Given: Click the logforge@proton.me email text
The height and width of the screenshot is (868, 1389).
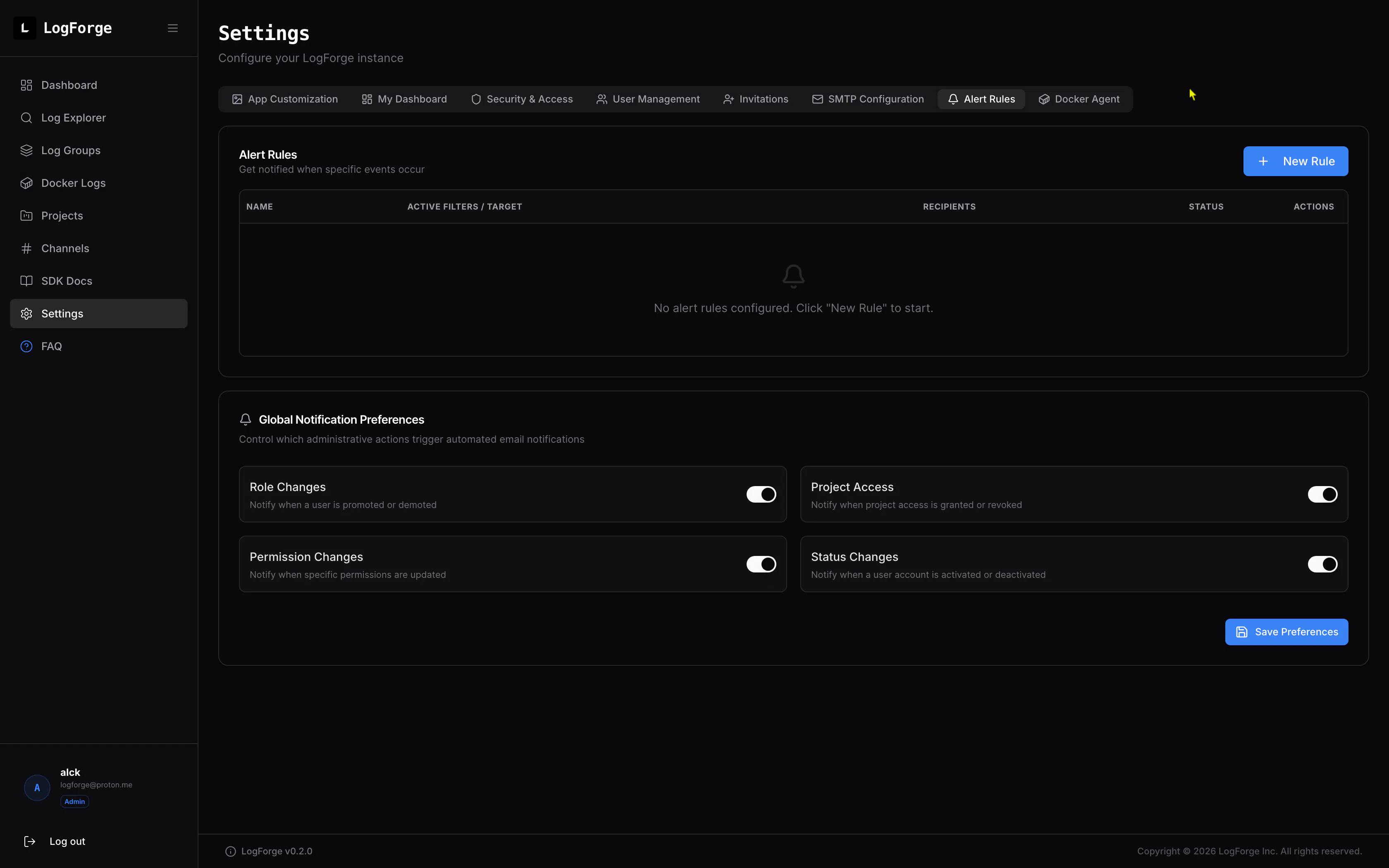Looking at the screenshot, I should coord(96,785).
